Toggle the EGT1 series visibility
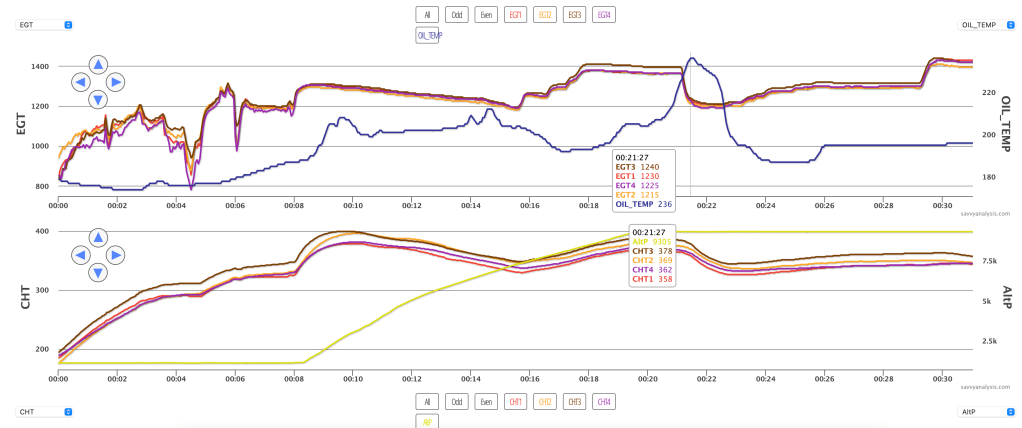Image resolution: width=1022 pixels, height=428 pixels. tap(517, 15)
